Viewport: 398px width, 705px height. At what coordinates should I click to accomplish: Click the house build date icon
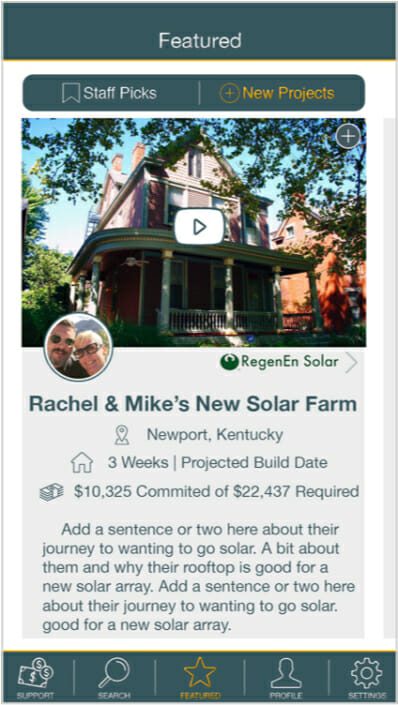(x=82, y=463)
